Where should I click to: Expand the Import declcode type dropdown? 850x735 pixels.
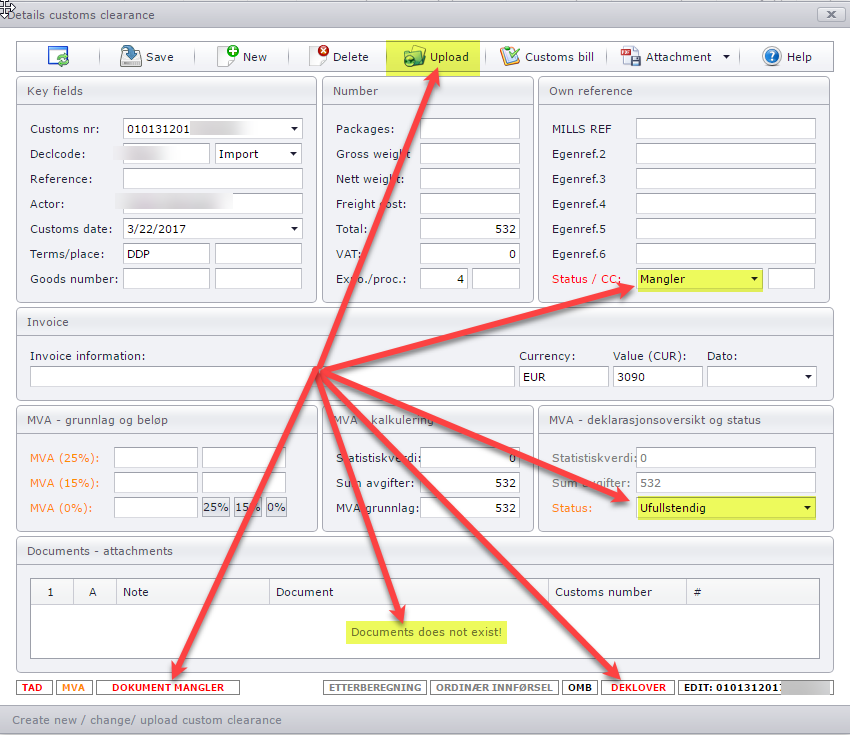pos(293,154)
